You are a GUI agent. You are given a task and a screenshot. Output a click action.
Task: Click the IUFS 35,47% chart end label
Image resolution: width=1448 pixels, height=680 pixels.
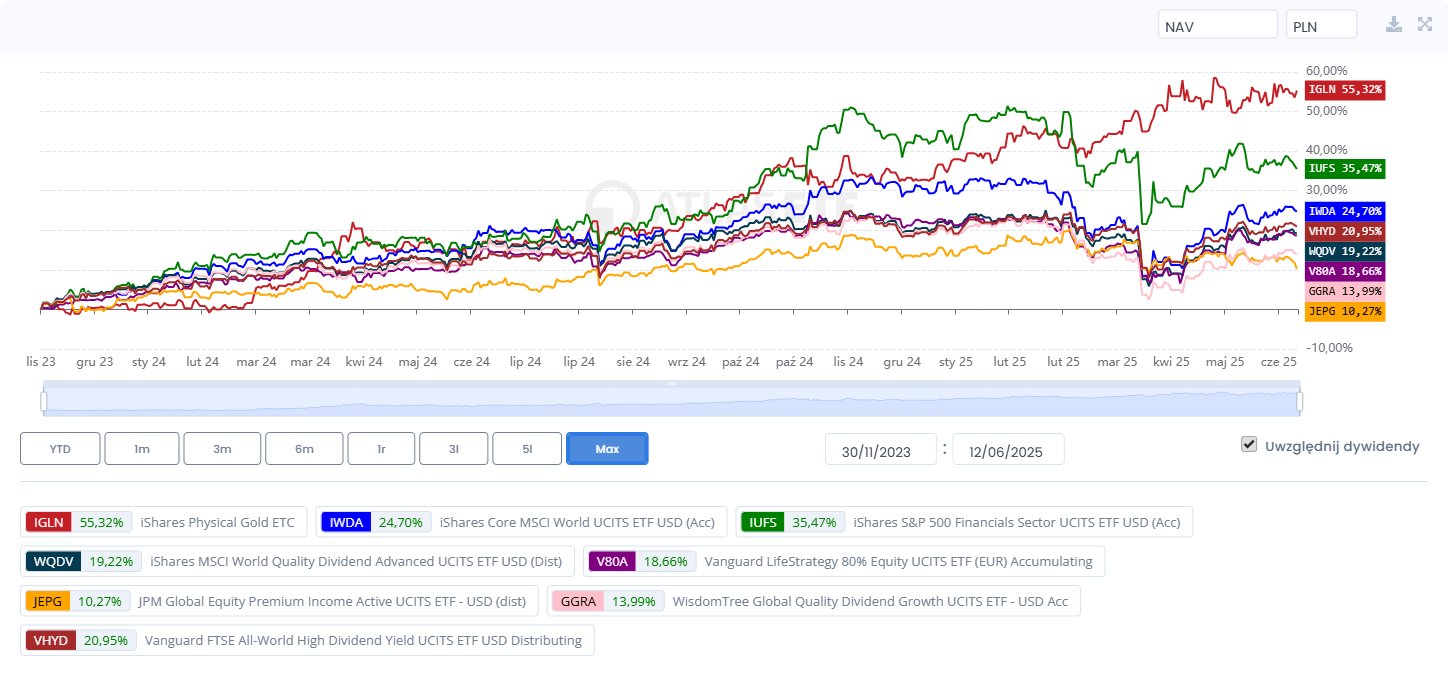[x=1345, y=169]
